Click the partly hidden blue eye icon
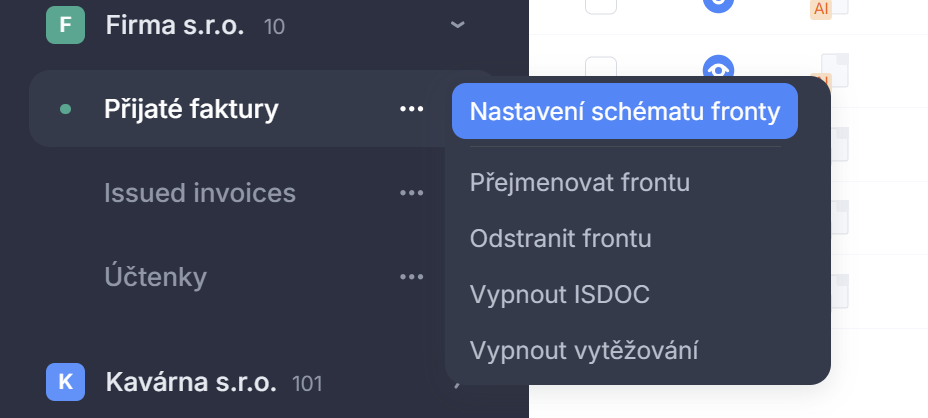The width and height of the screenshot is (928, 418). click(718, 66)
